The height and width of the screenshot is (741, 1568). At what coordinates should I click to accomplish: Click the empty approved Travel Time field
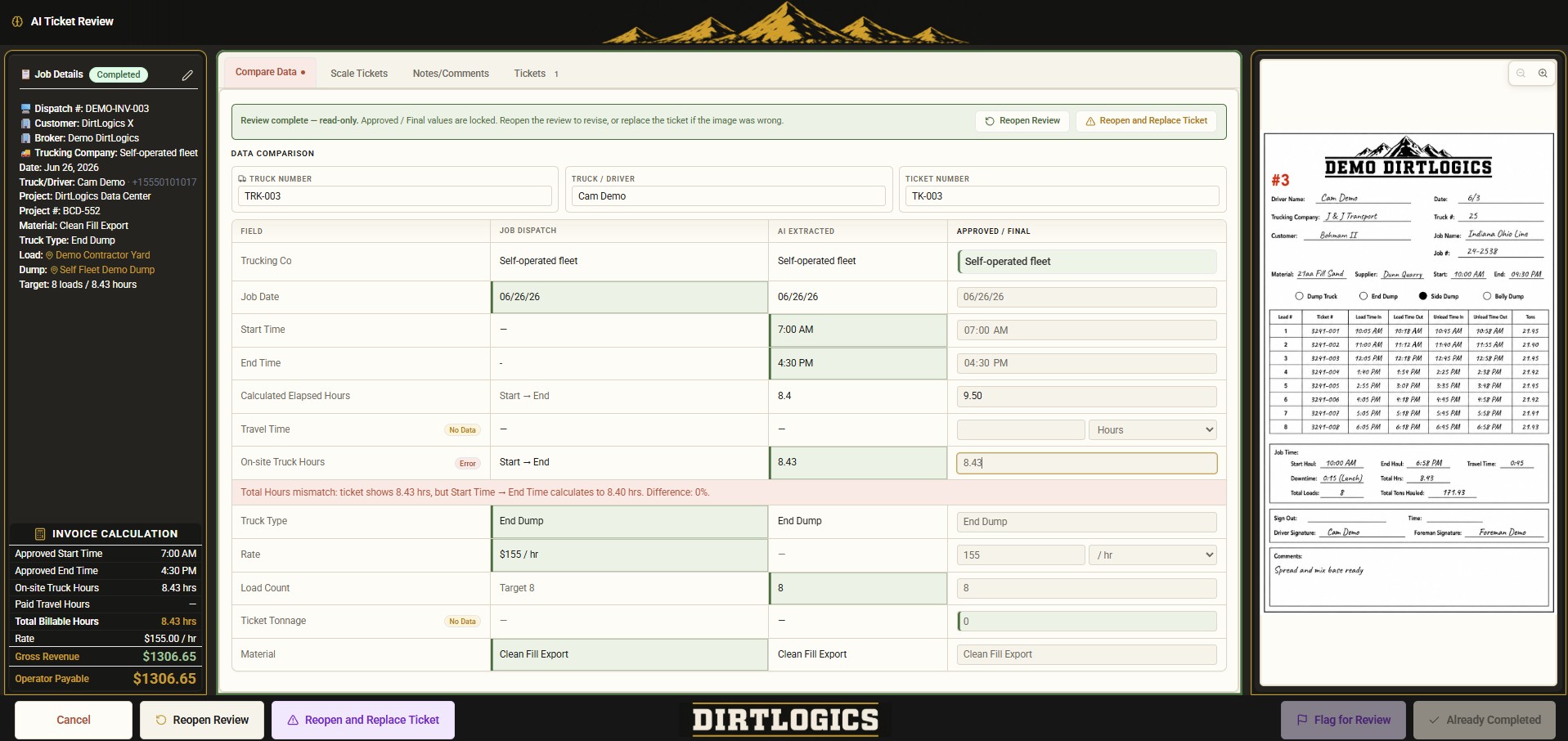1021,430
